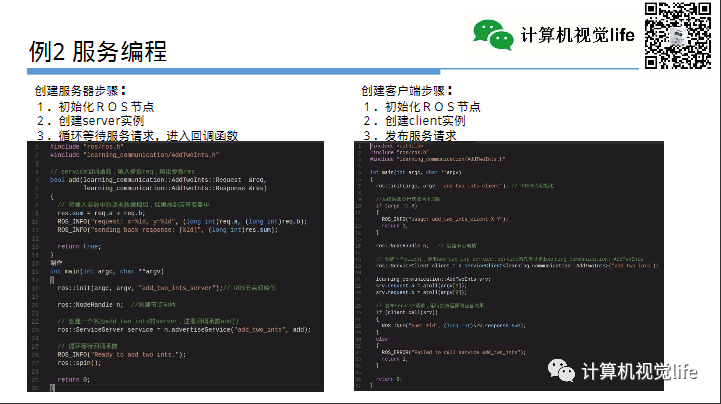
Task: Click step "2. 创建server实例"
Action: tap(91, 121)
